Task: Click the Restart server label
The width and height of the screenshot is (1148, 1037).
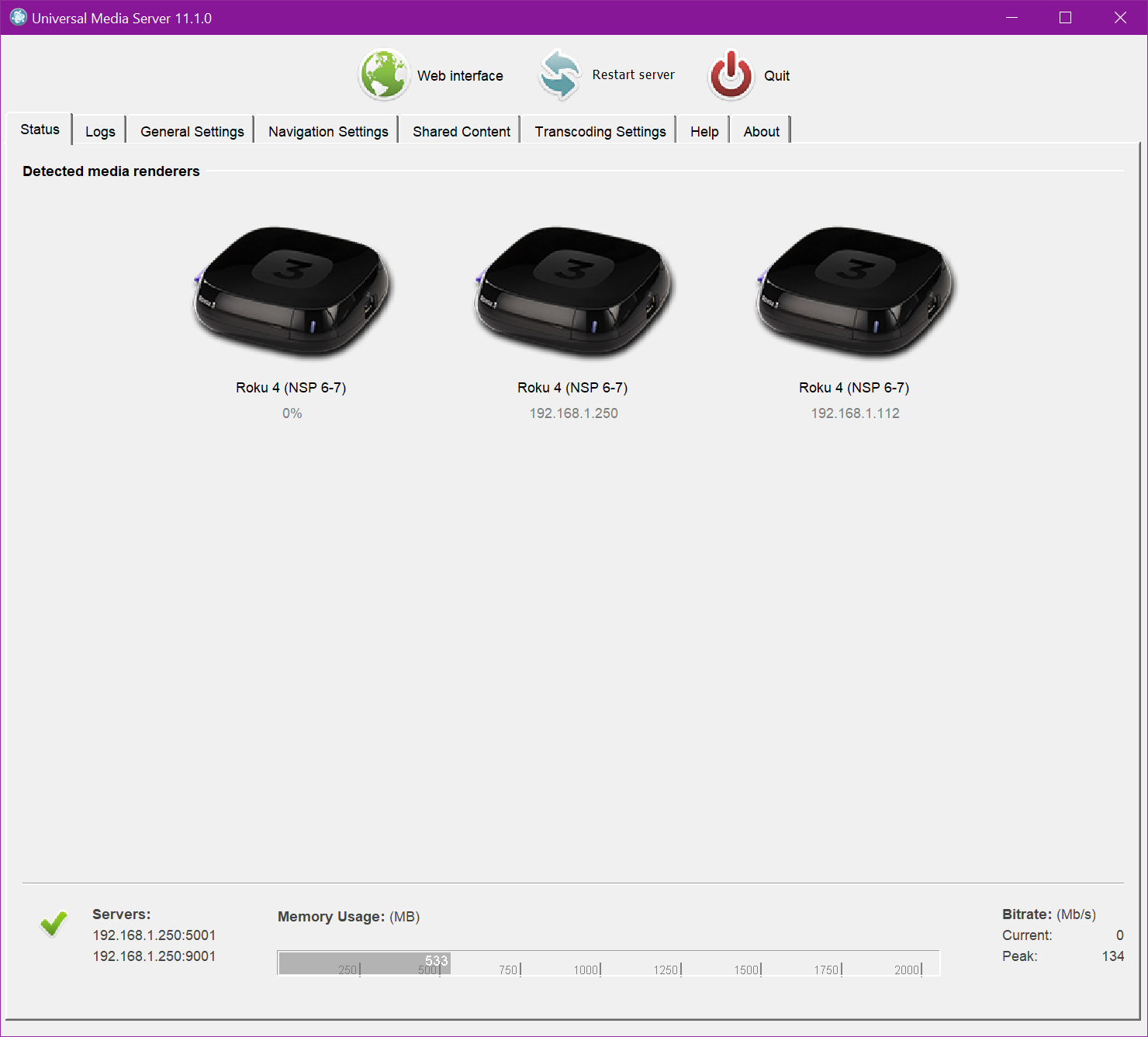Action: pyautogui.click(x=633, y=75)
